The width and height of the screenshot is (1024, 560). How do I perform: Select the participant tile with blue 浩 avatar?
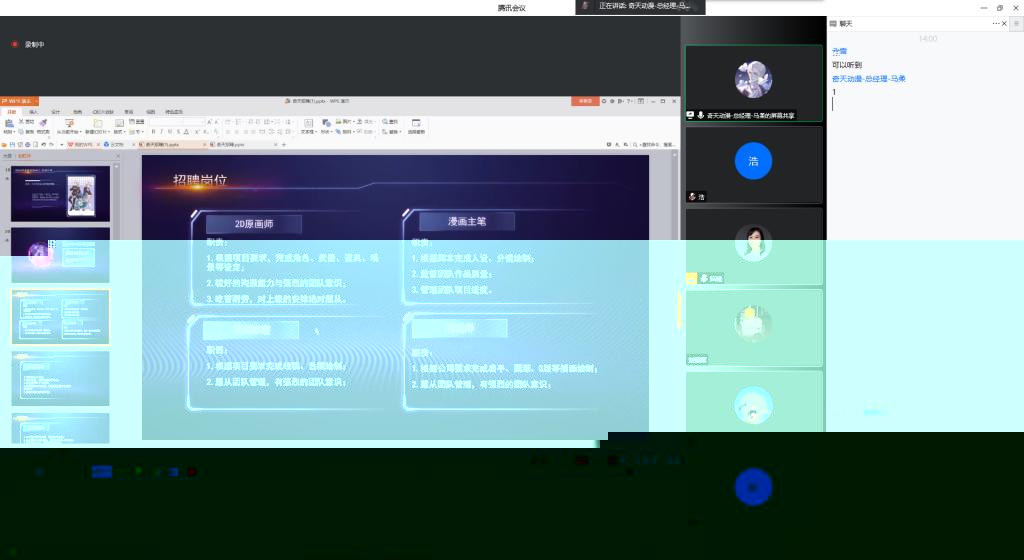click(x=753, y=164)
